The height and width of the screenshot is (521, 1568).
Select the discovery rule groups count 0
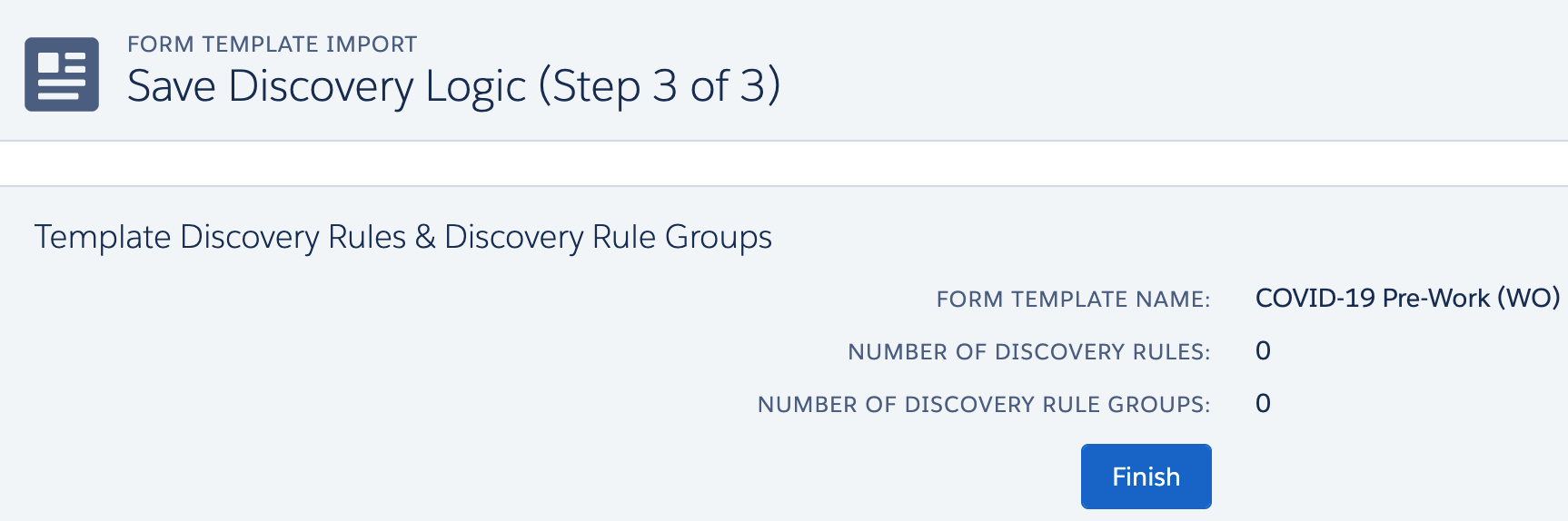pos(1263,404)
